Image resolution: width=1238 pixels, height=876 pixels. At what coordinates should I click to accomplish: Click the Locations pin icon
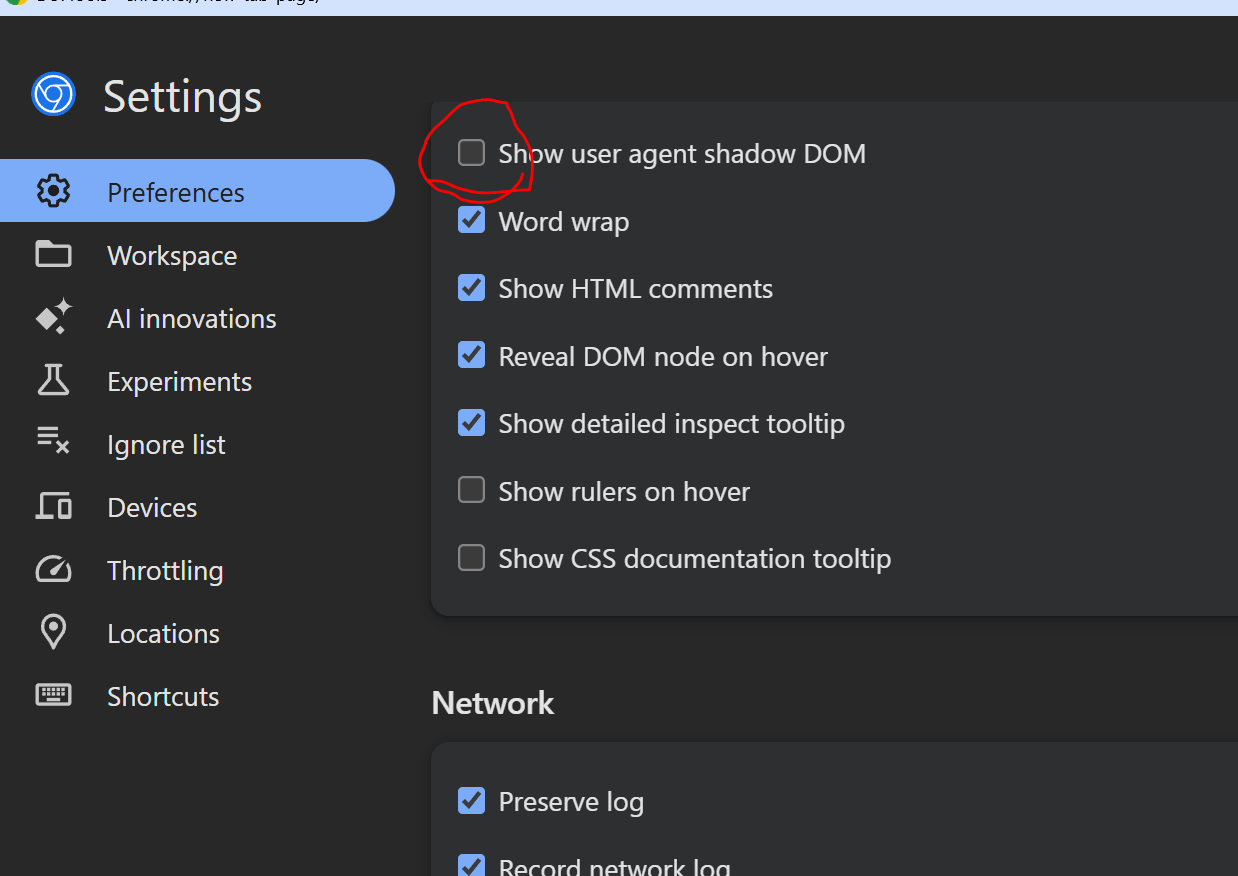[x=53, y=632]
